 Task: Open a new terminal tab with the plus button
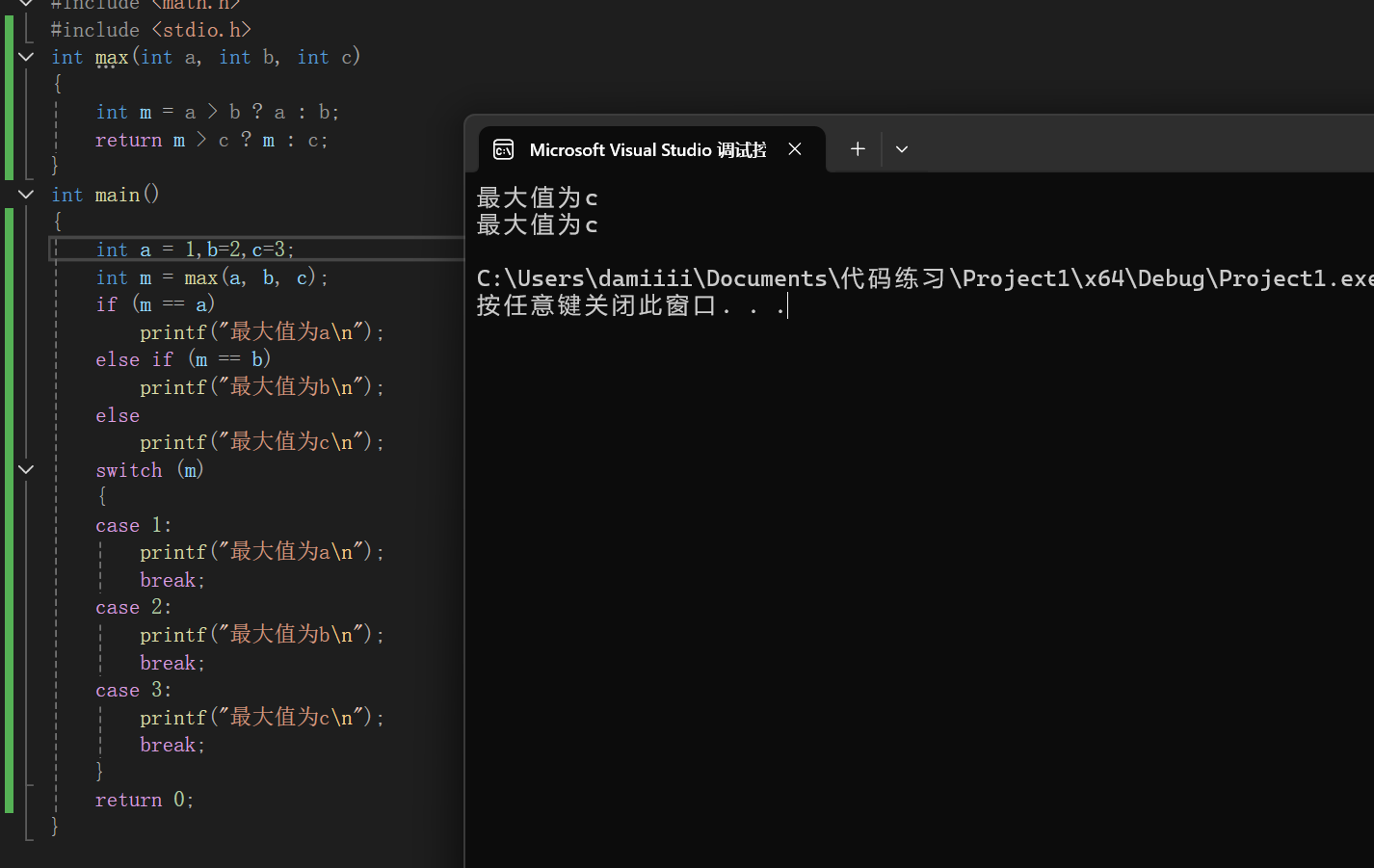(x=858, y=149)
